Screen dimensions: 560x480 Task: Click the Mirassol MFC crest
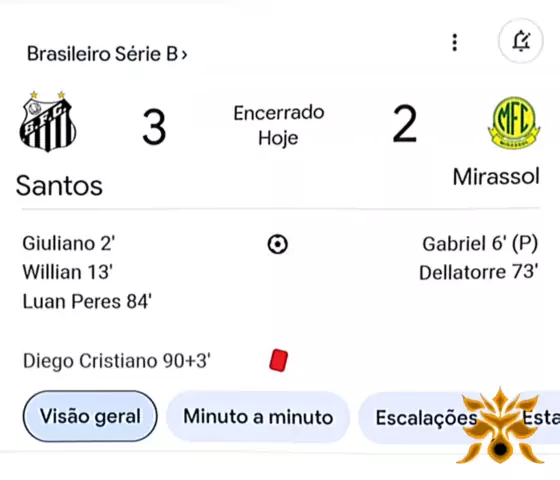tap(514, 122)
